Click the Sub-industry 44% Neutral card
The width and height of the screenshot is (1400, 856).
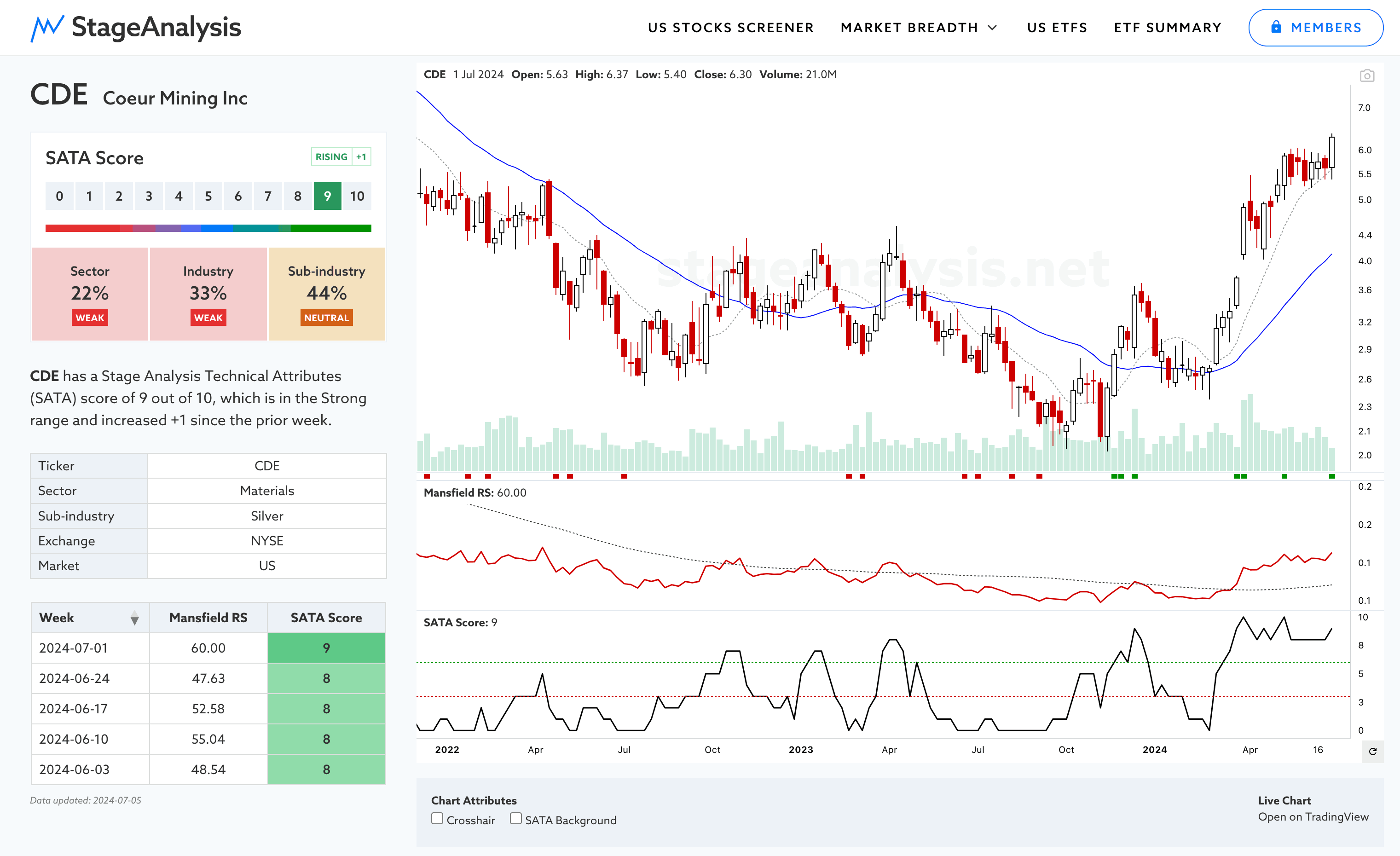(327, 294)
